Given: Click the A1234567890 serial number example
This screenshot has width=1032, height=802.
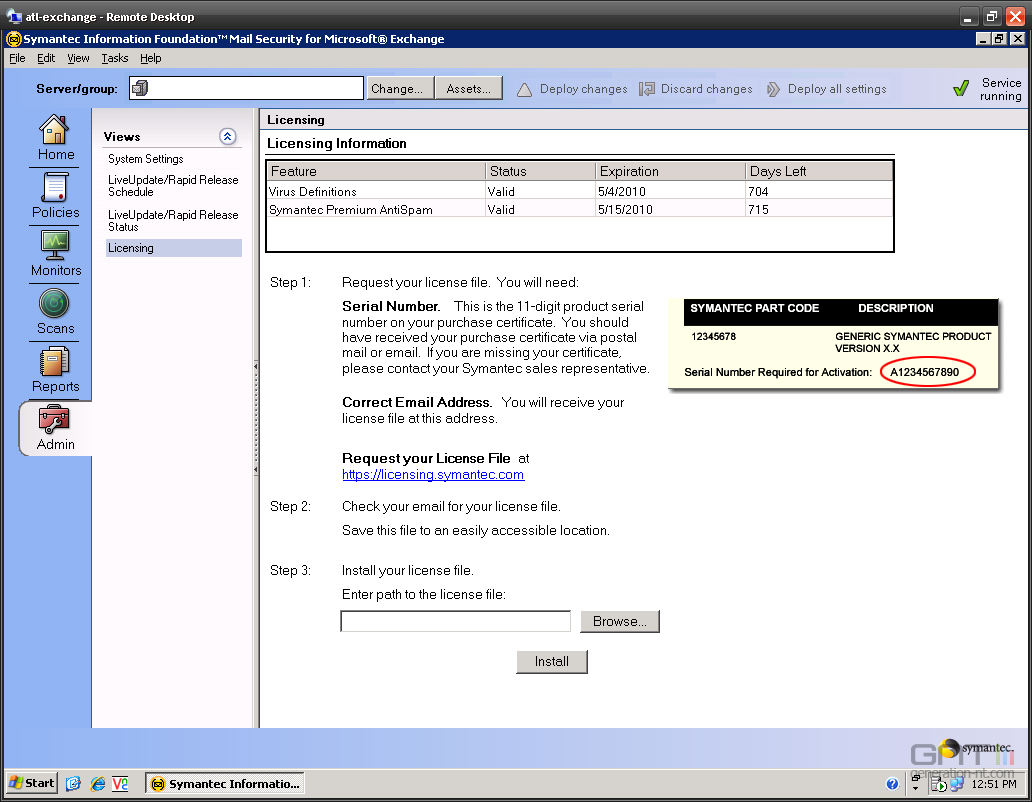Looking at the screenshot, I should coord(924,372).
